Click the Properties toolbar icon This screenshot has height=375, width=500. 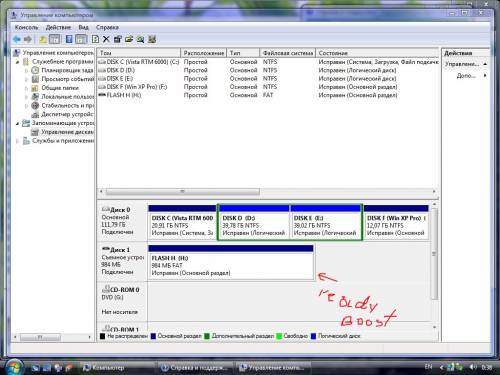117,39
